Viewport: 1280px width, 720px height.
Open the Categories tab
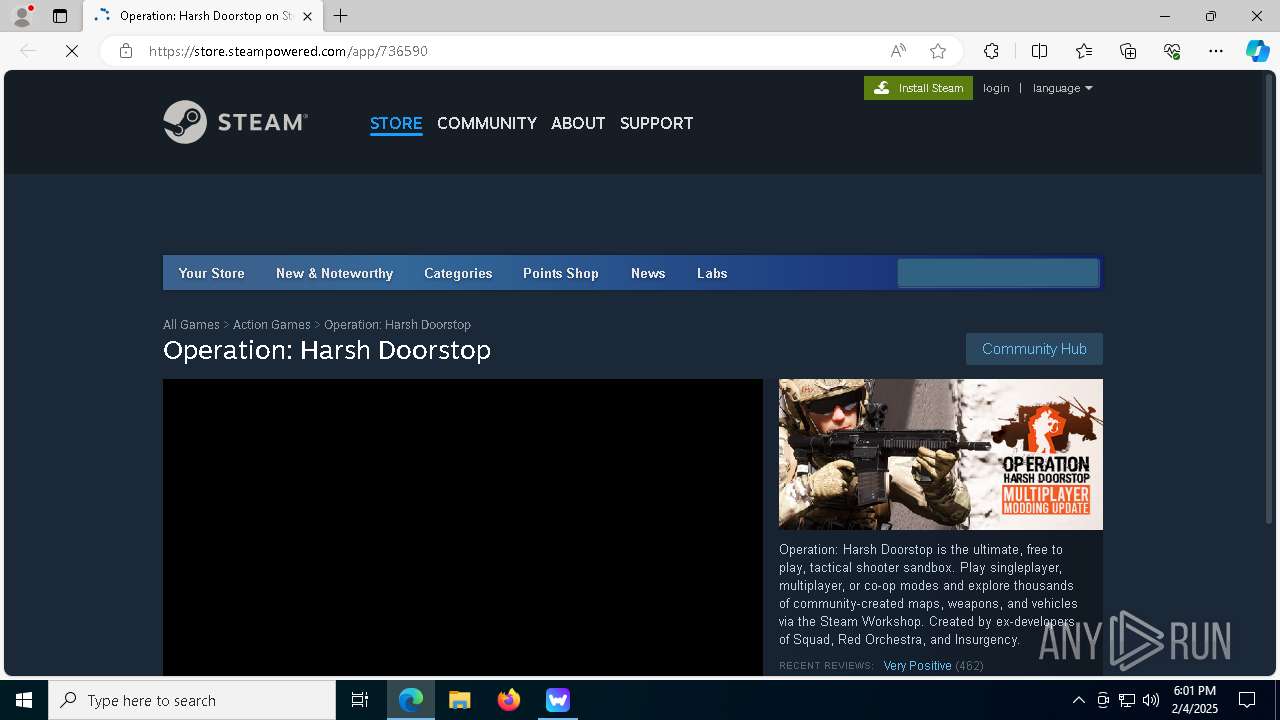[458, 273]
